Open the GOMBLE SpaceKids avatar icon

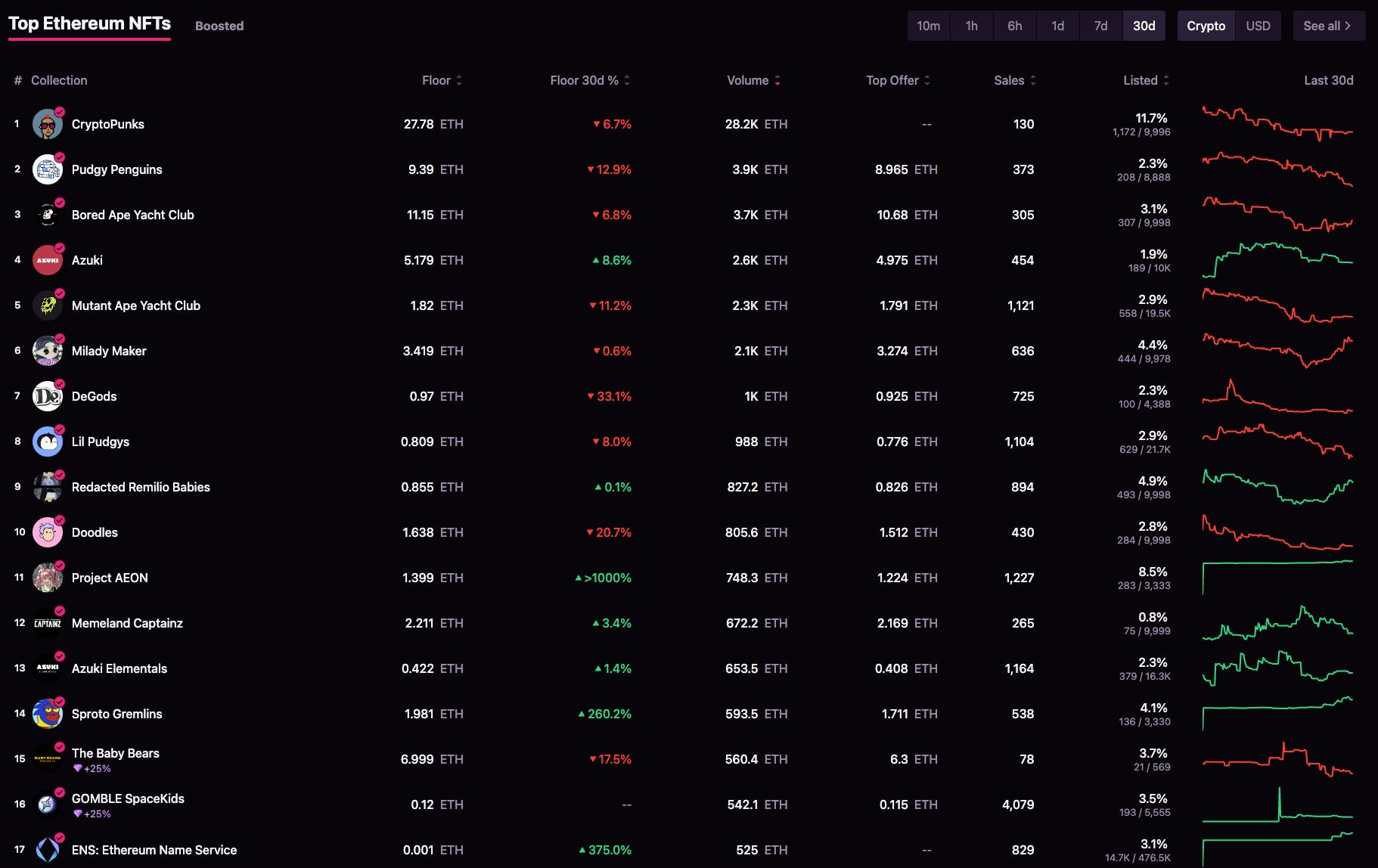click(48, 804)
